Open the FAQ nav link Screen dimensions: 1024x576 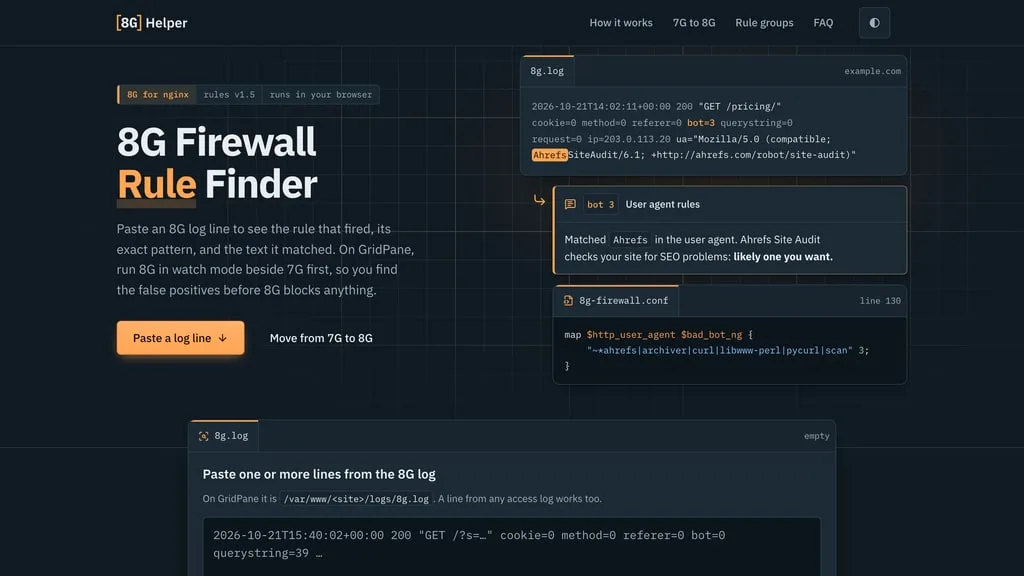pyautogui.click(x=823, y=23)
